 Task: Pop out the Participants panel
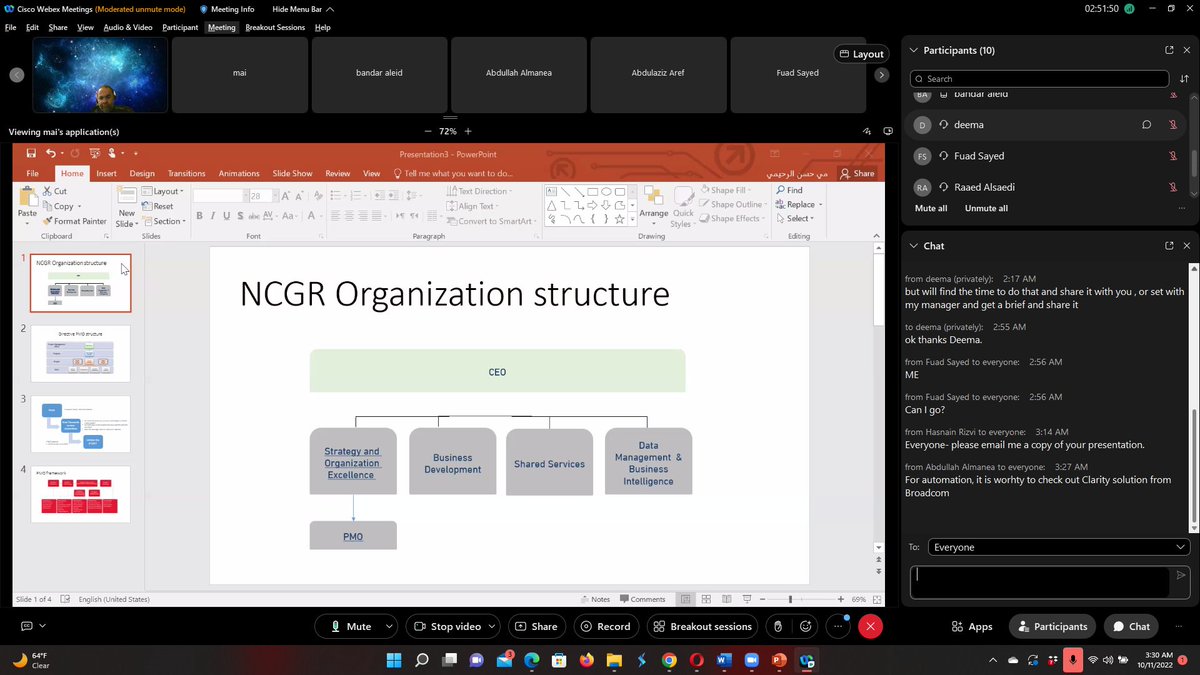(x=1169, y=50)
